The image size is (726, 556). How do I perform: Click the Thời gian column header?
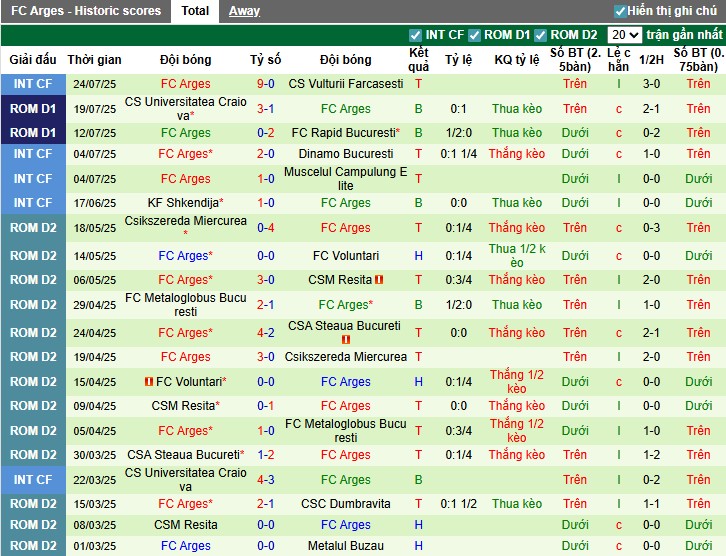94,60
